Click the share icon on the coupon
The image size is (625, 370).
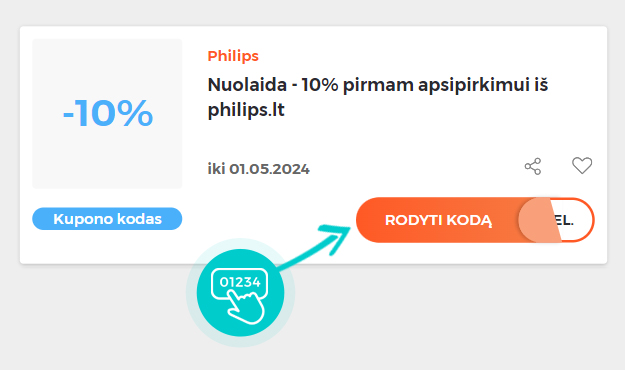coord(533,166)
